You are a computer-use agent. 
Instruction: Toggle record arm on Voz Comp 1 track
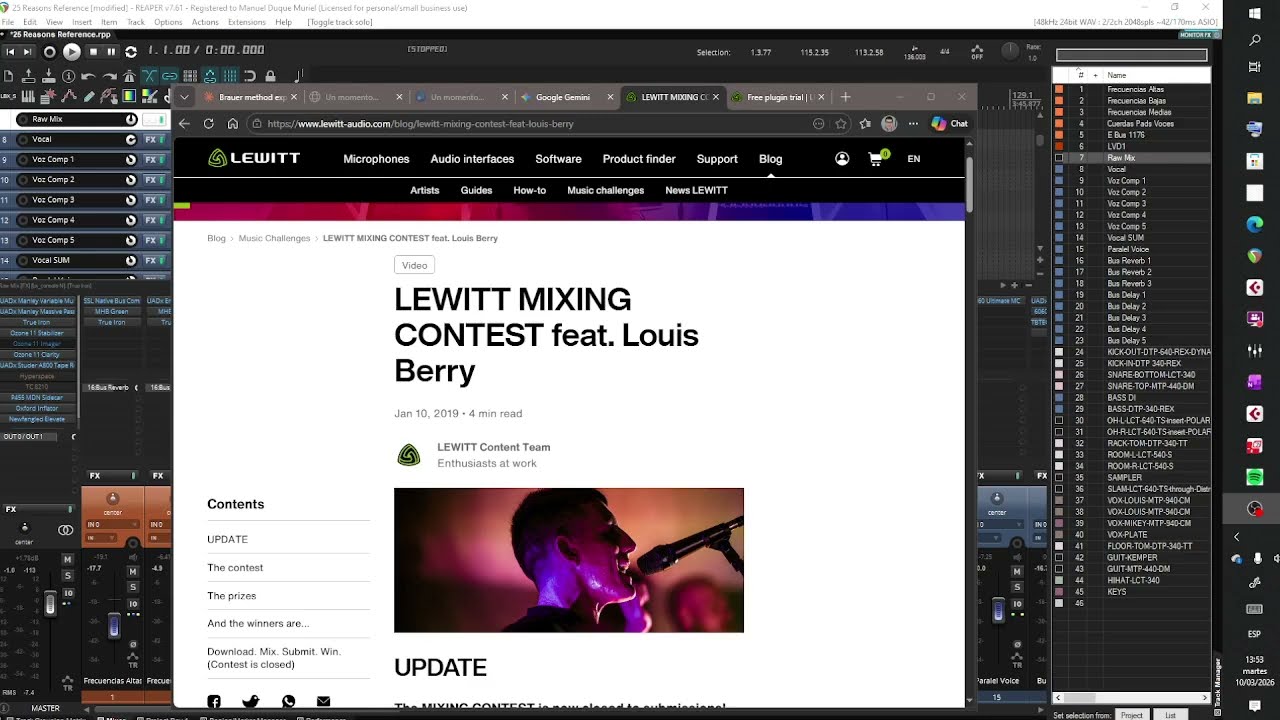(x=23, y=159)
